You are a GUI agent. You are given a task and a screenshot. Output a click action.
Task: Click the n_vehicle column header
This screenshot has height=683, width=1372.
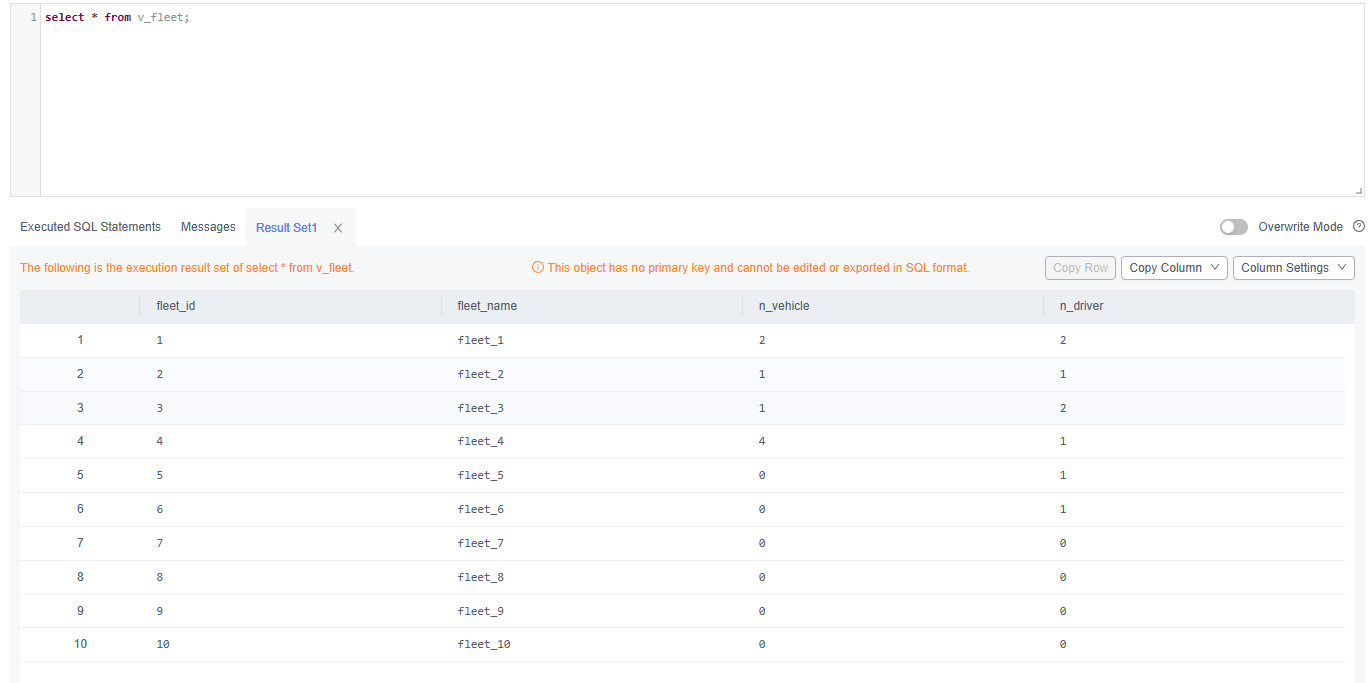[x=784, y=306]
